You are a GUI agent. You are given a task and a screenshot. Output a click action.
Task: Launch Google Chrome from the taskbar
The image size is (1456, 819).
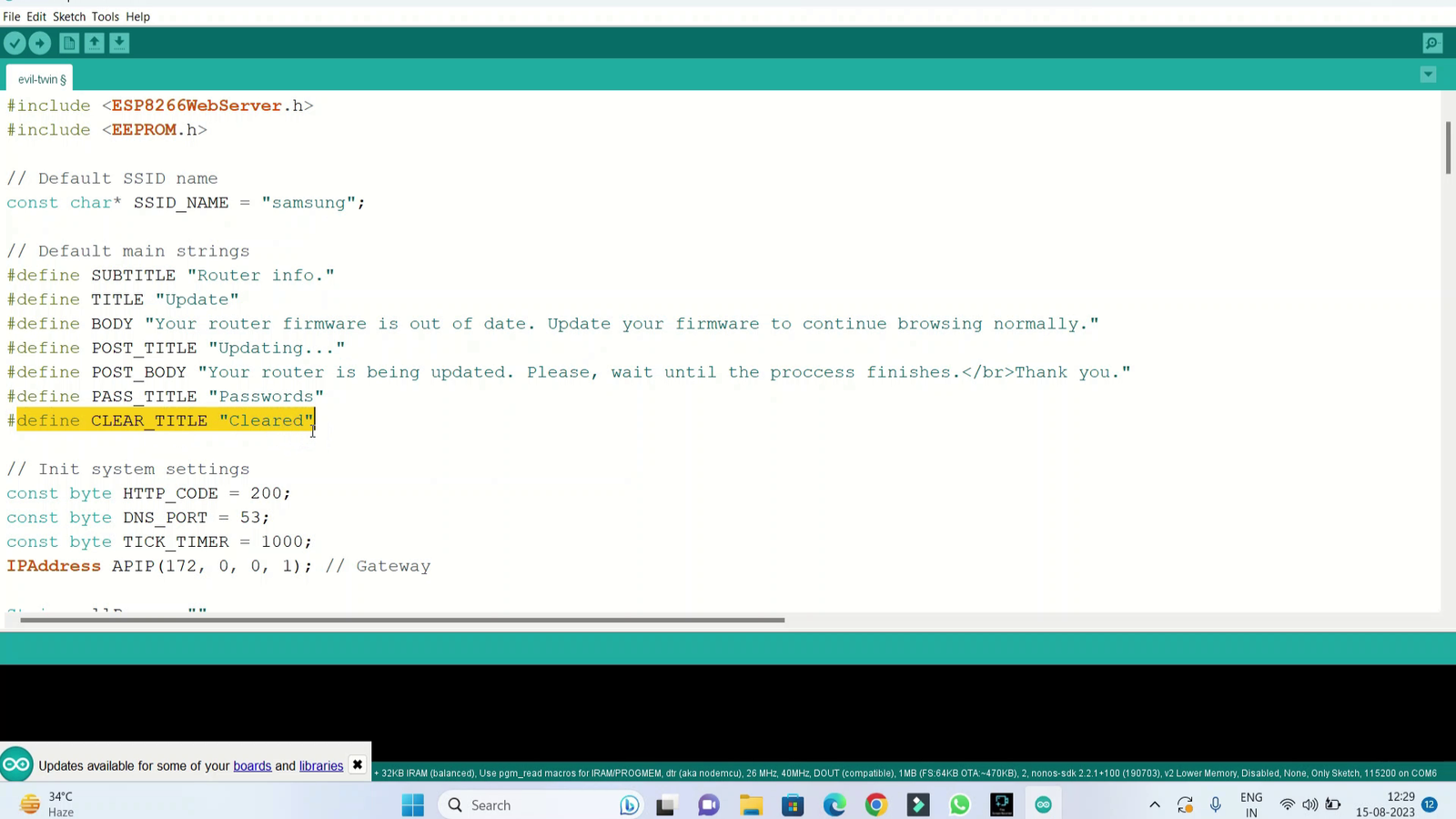(875, 804)
